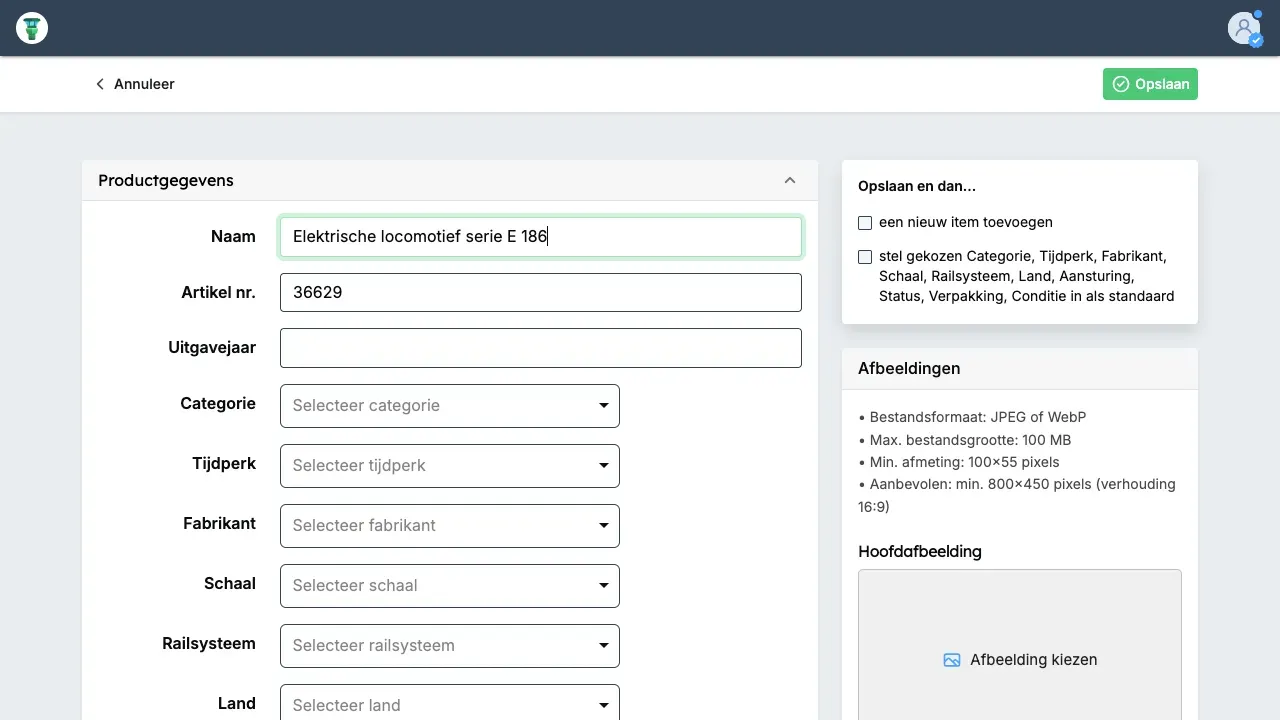Image resolution: width=1280 pixels, height=720 pixels.
Task: Expand the Land dropdown
Action: (450, 704)
